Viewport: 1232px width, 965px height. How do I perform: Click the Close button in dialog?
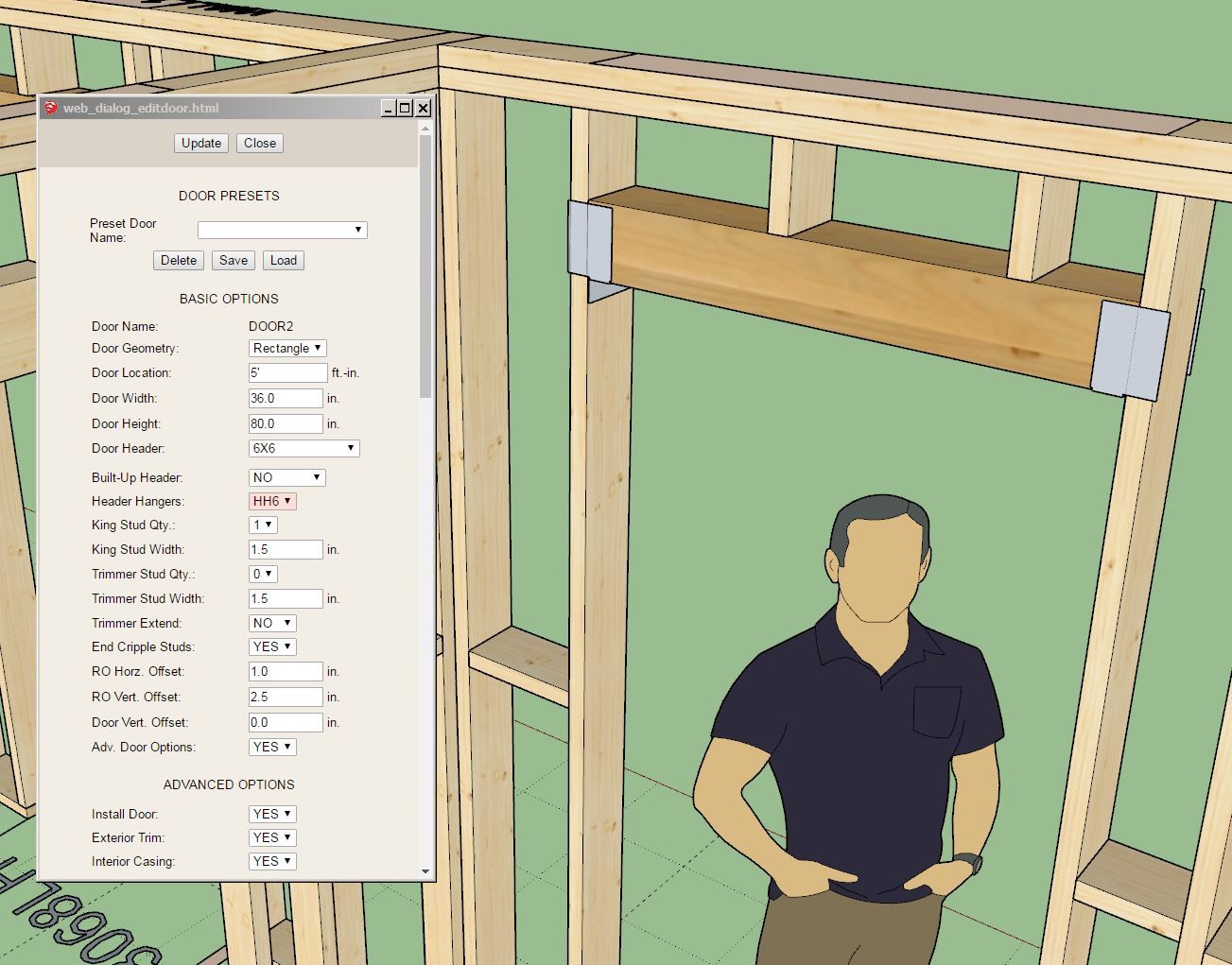[x=260, y=144]
